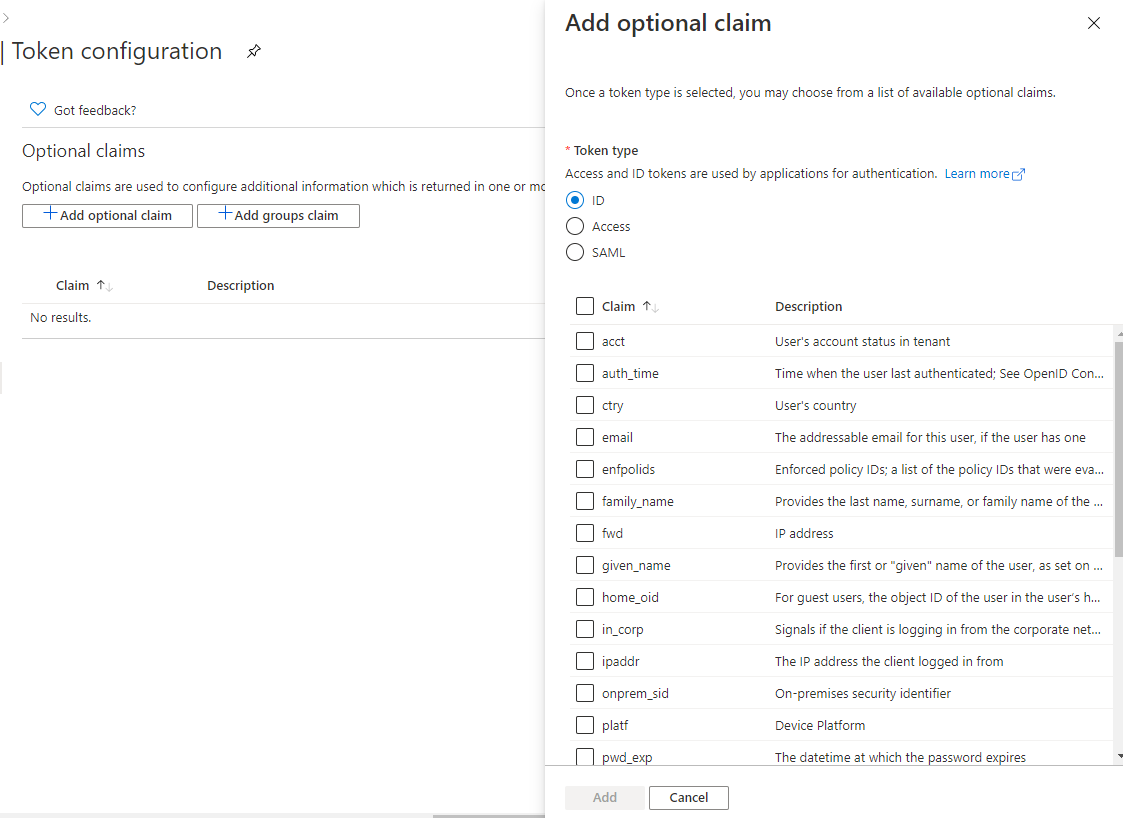Click the scroll-down arrow of claims list
This screenshot has height=818, width=1123.
coord(1119,756)
